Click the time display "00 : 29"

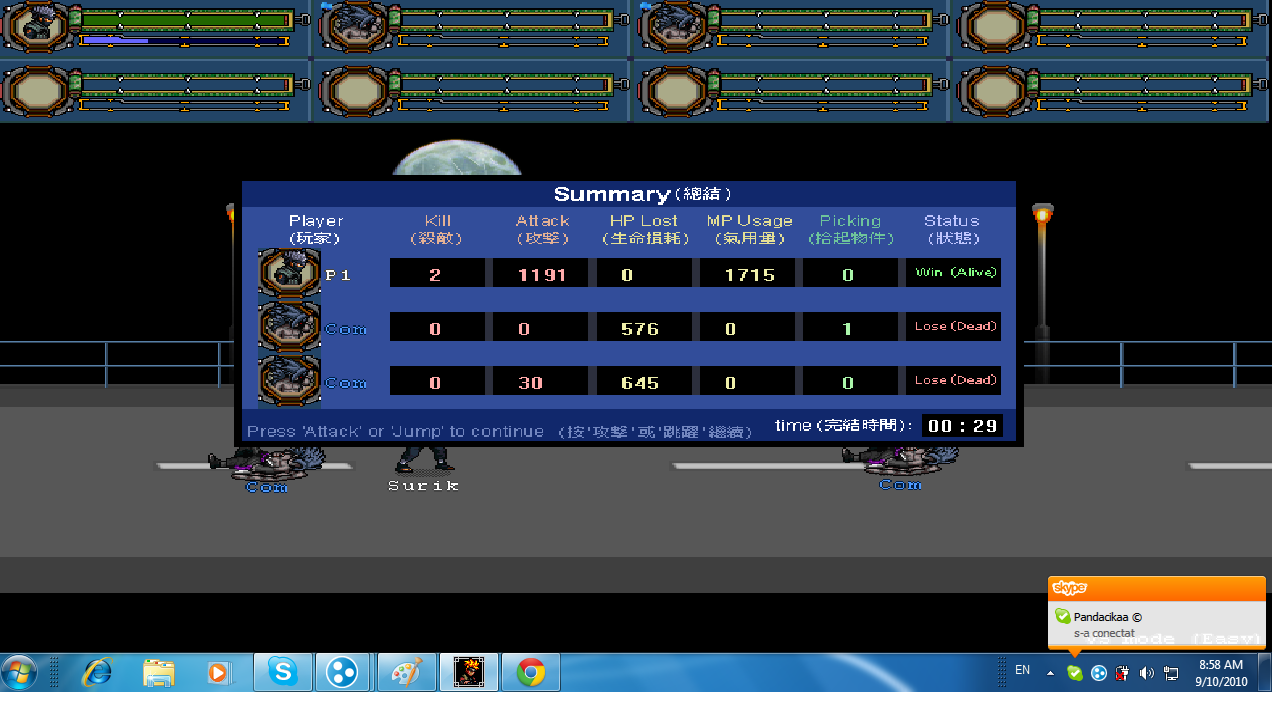point(962,425)
